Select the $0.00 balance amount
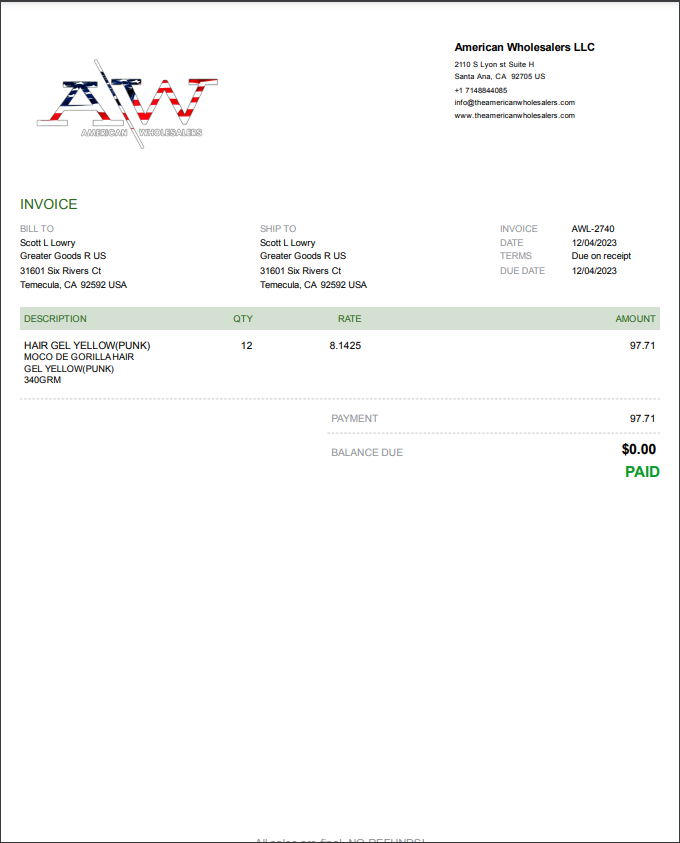 tap(639, 449)
